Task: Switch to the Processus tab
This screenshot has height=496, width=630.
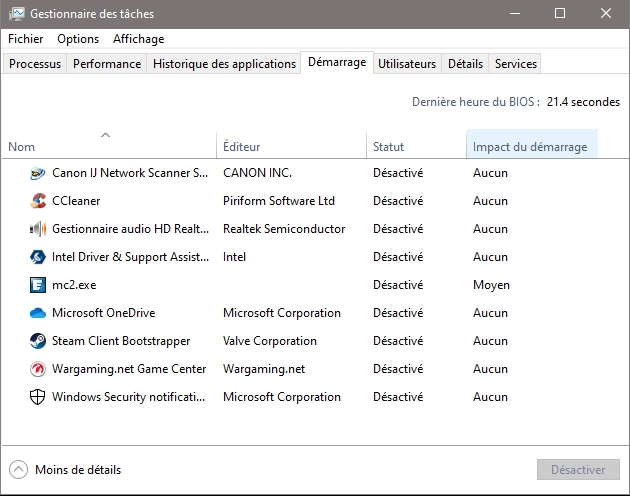Action: [x=35, y=64]
